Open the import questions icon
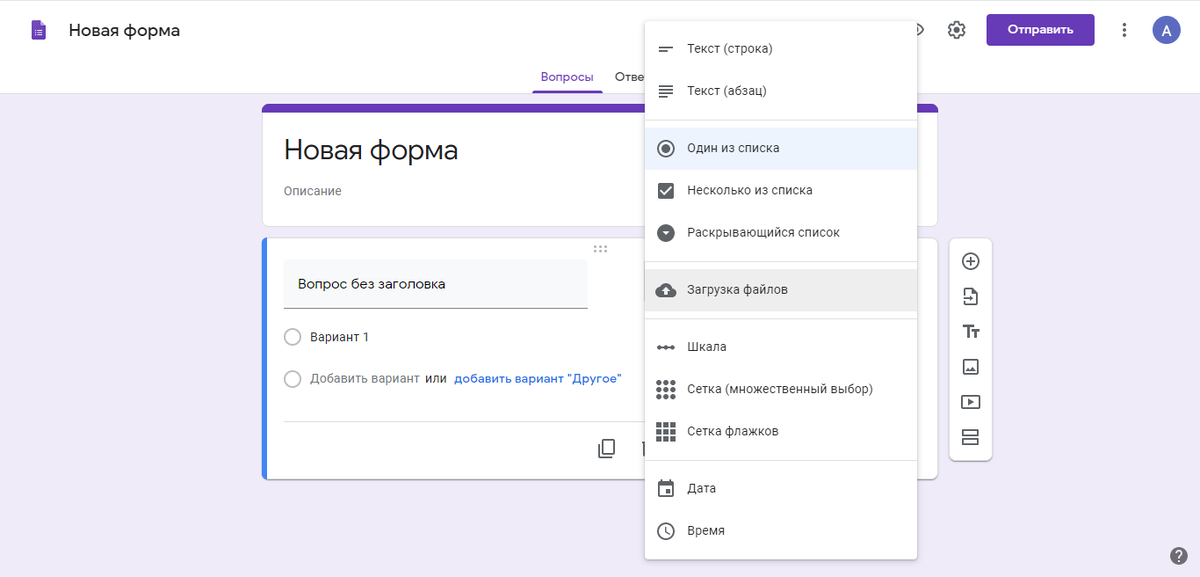The height and width of the screenshot is (577, 1200). pyautogui.click(x=970, y=295)
